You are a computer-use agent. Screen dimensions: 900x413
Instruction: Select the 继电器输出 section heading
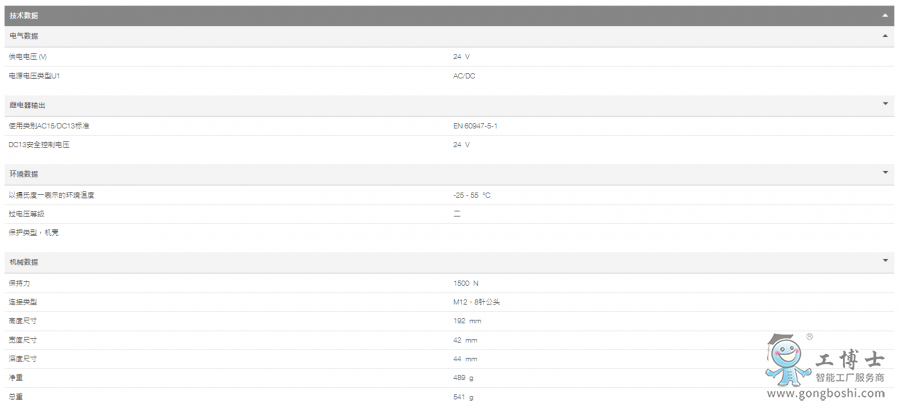pyautogui.click(x=27, y=105)
